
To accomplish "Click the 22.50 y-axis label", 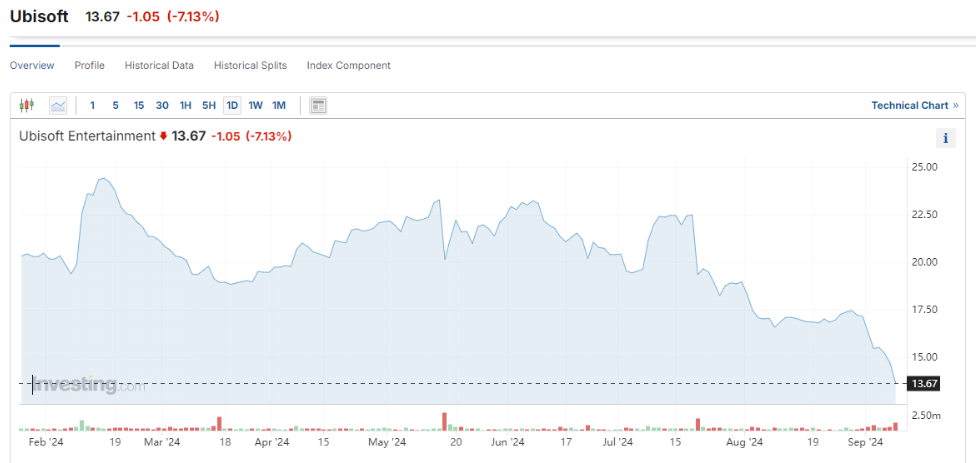I will click(x=924, y=215).
